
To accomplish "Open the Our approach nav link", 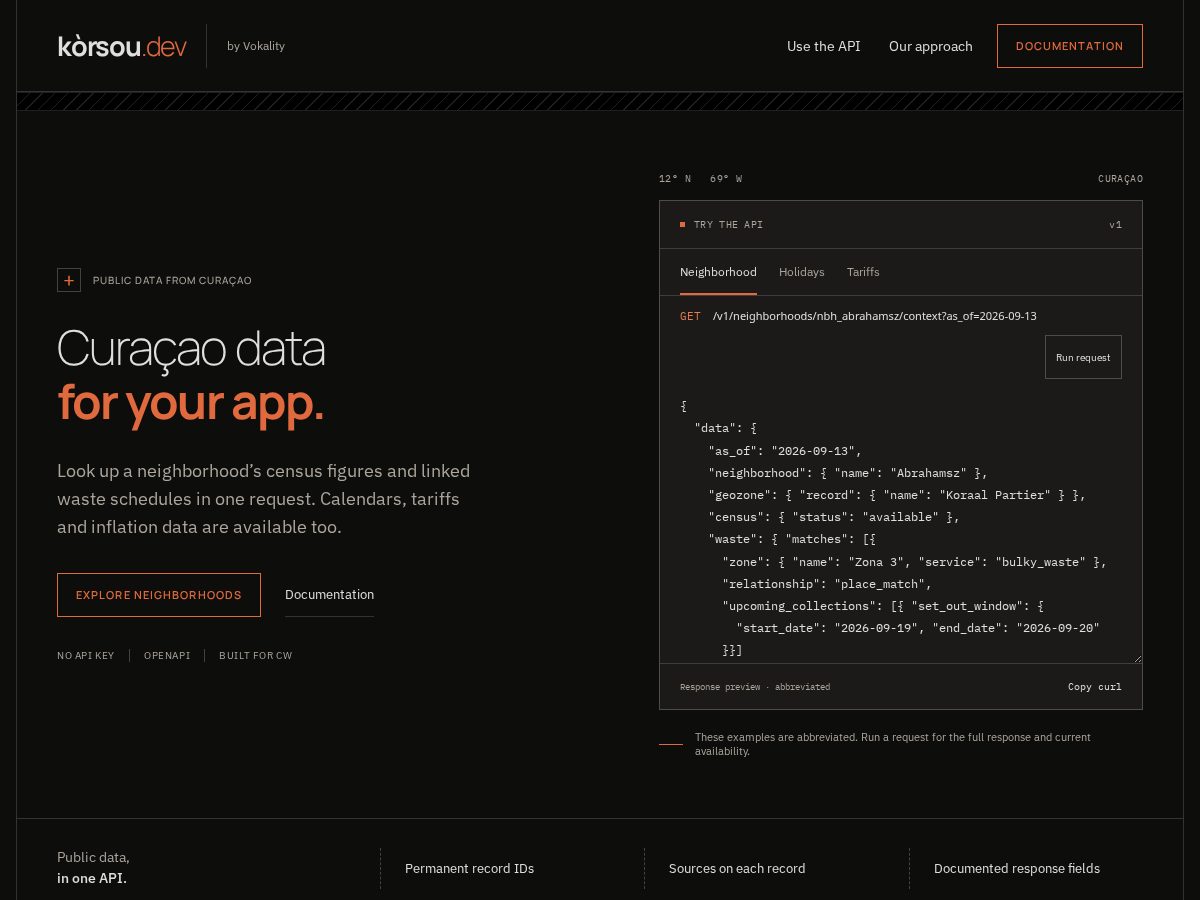I will (930, 46).
